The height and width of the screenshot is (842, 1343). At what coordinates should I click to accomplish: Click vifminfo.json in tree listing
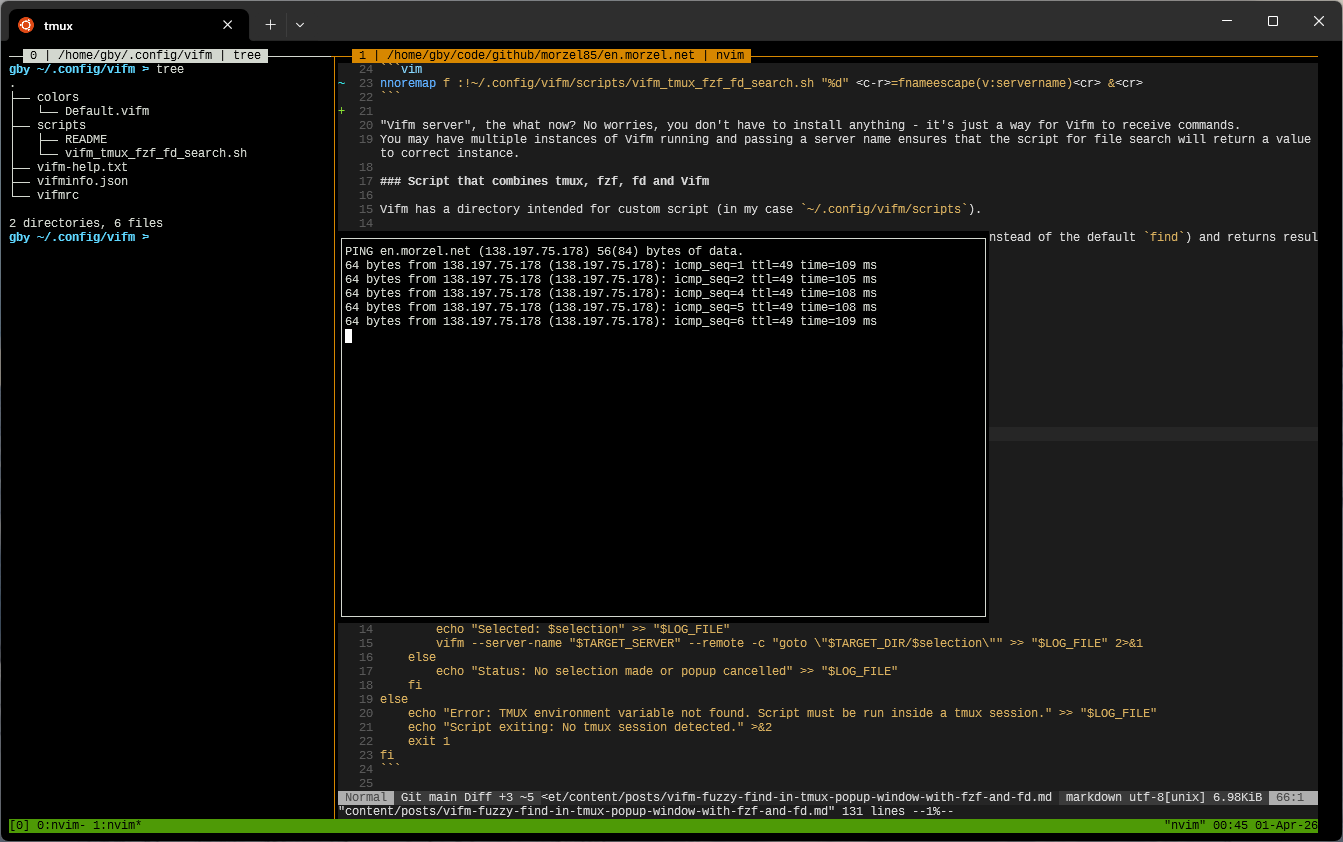[x=82, y=182]
